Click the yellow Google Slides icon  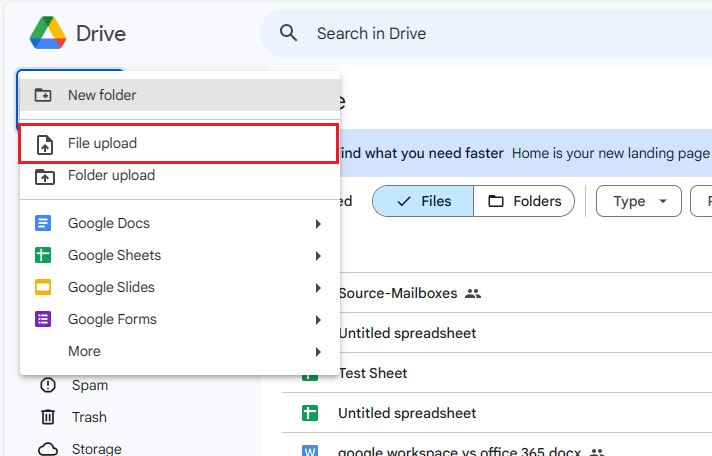[43, 287]
